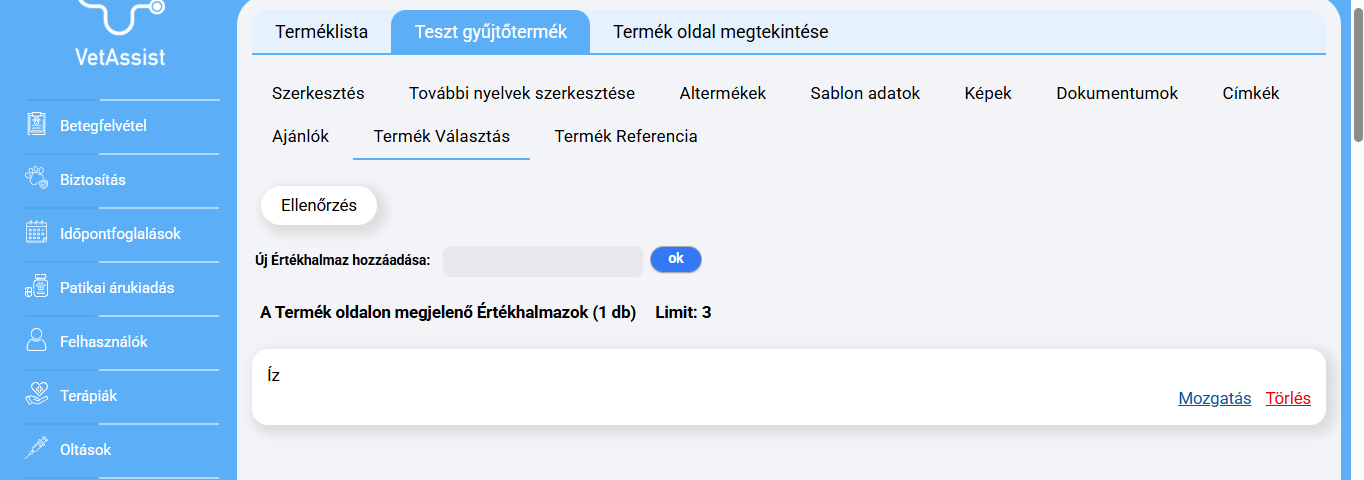Image resolution: width=1364 pixels, height=480 pixels.
Task: Switch to the Terméklista tab
Action: coord(321,32)
